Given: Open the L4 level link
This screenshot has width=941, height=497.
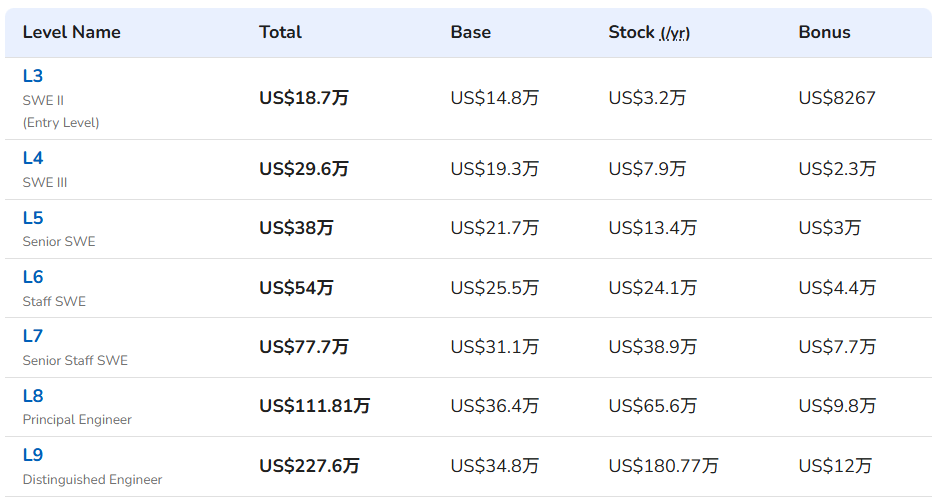Looking at the screenshot, I should 33,158.
